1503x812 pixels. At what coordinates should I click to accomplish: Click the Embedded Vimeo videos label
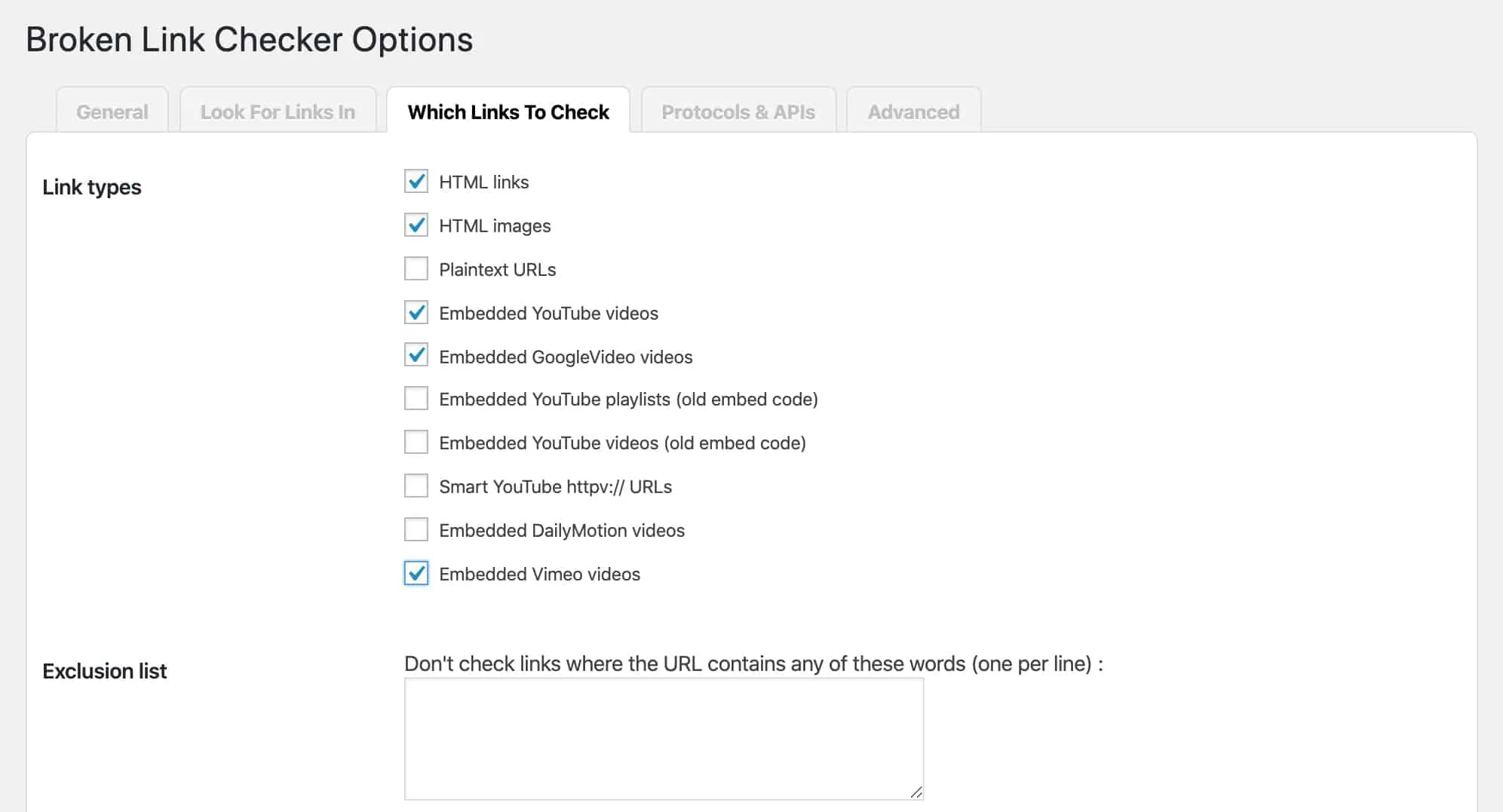(x=539, y=575)
